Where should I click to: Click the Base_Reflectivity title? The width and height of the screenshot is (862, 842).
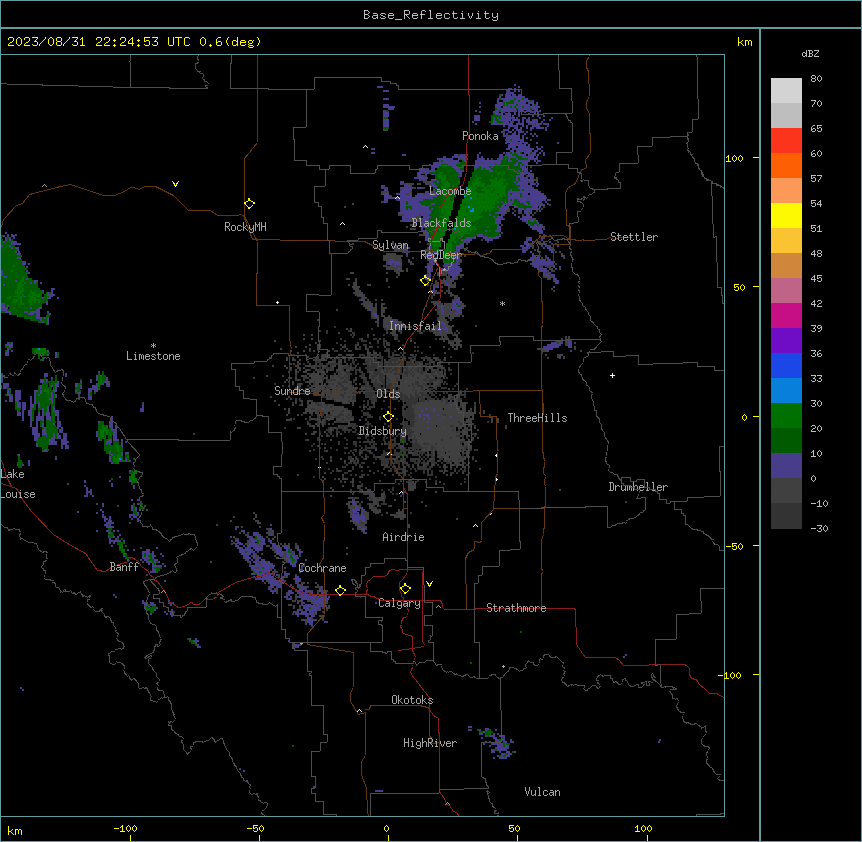tap(431, 15)
